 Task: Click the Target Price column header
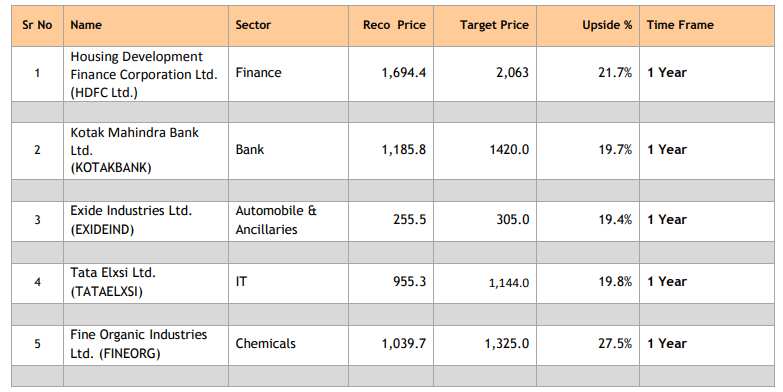pyautogui.click(x=485, y=25)
